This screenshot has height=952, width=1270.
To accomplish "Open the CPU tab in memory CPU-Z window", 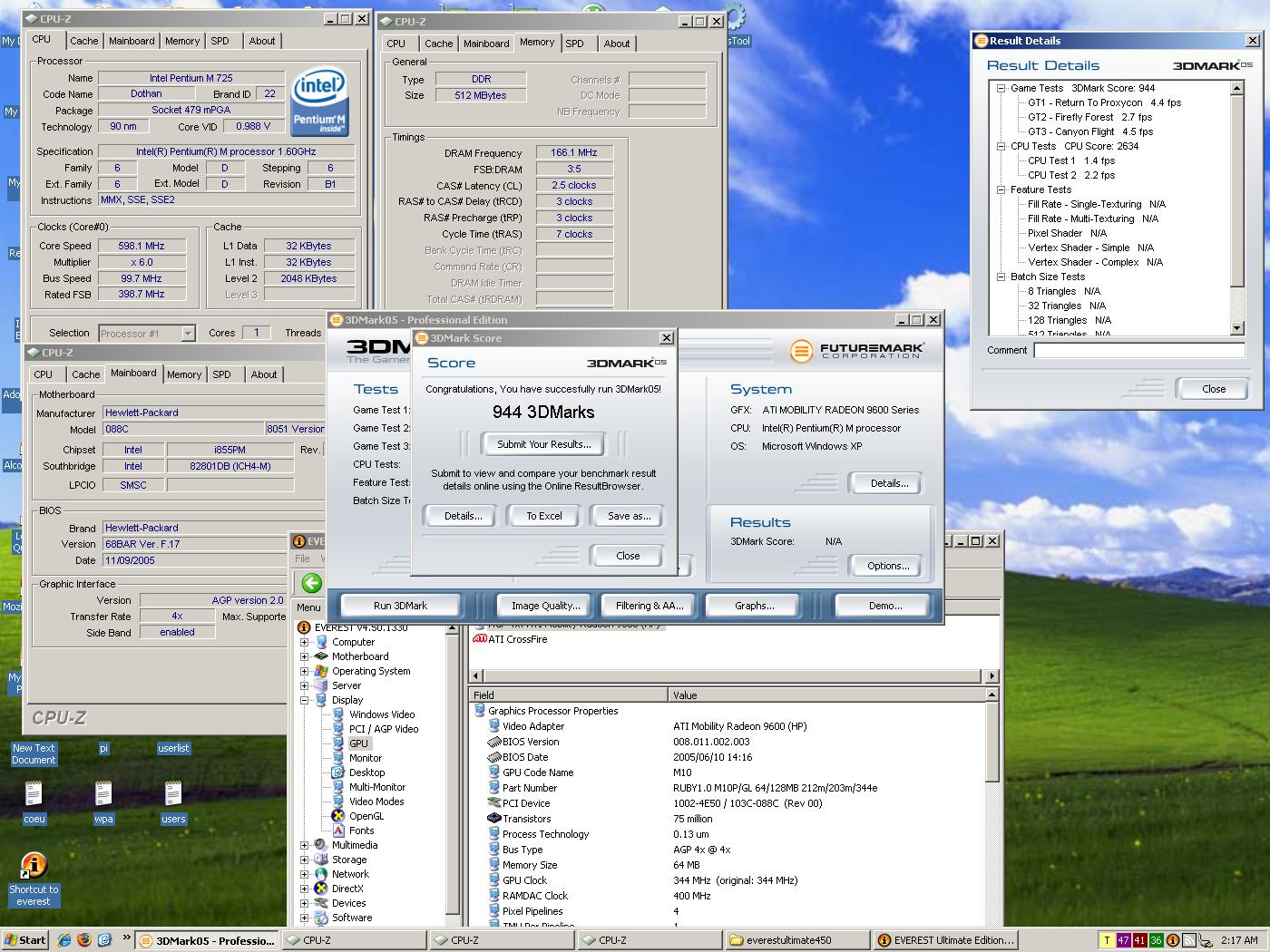I will (396, 44).
